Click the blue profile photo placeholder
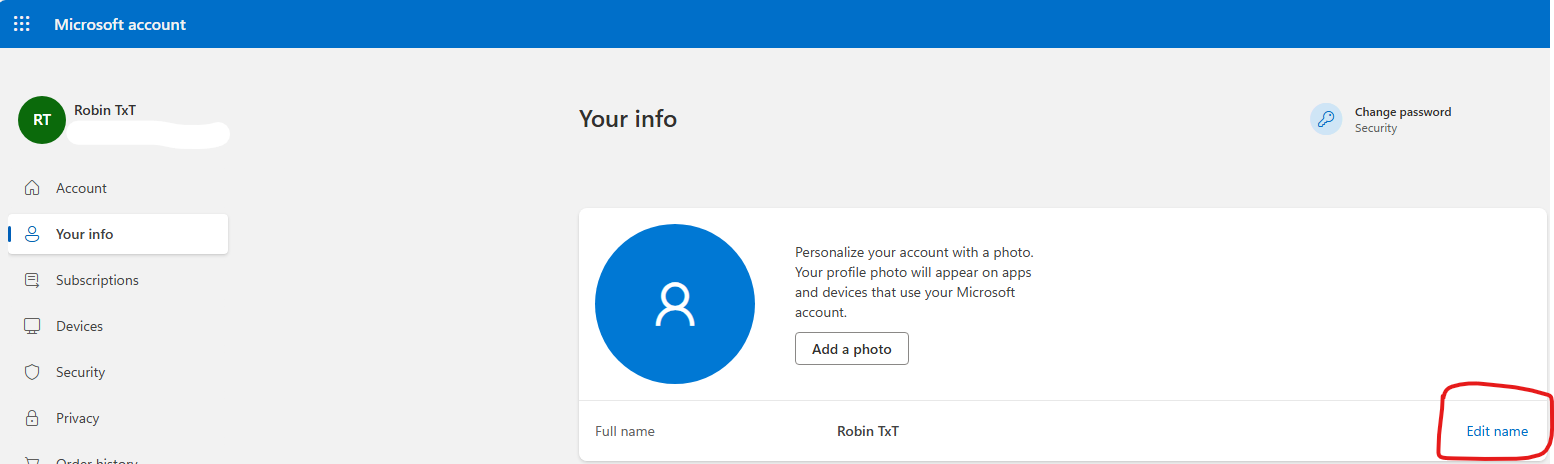 (x=675, y=305)
